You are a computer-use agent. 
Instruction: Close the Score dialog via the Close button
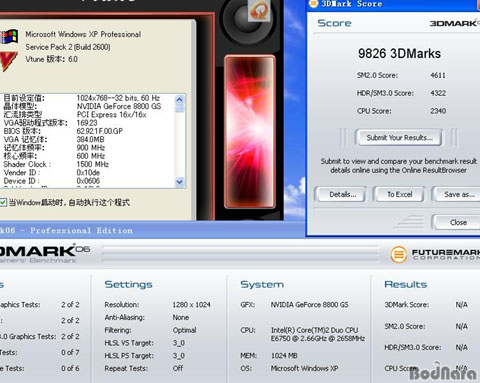tap(457, 222)
